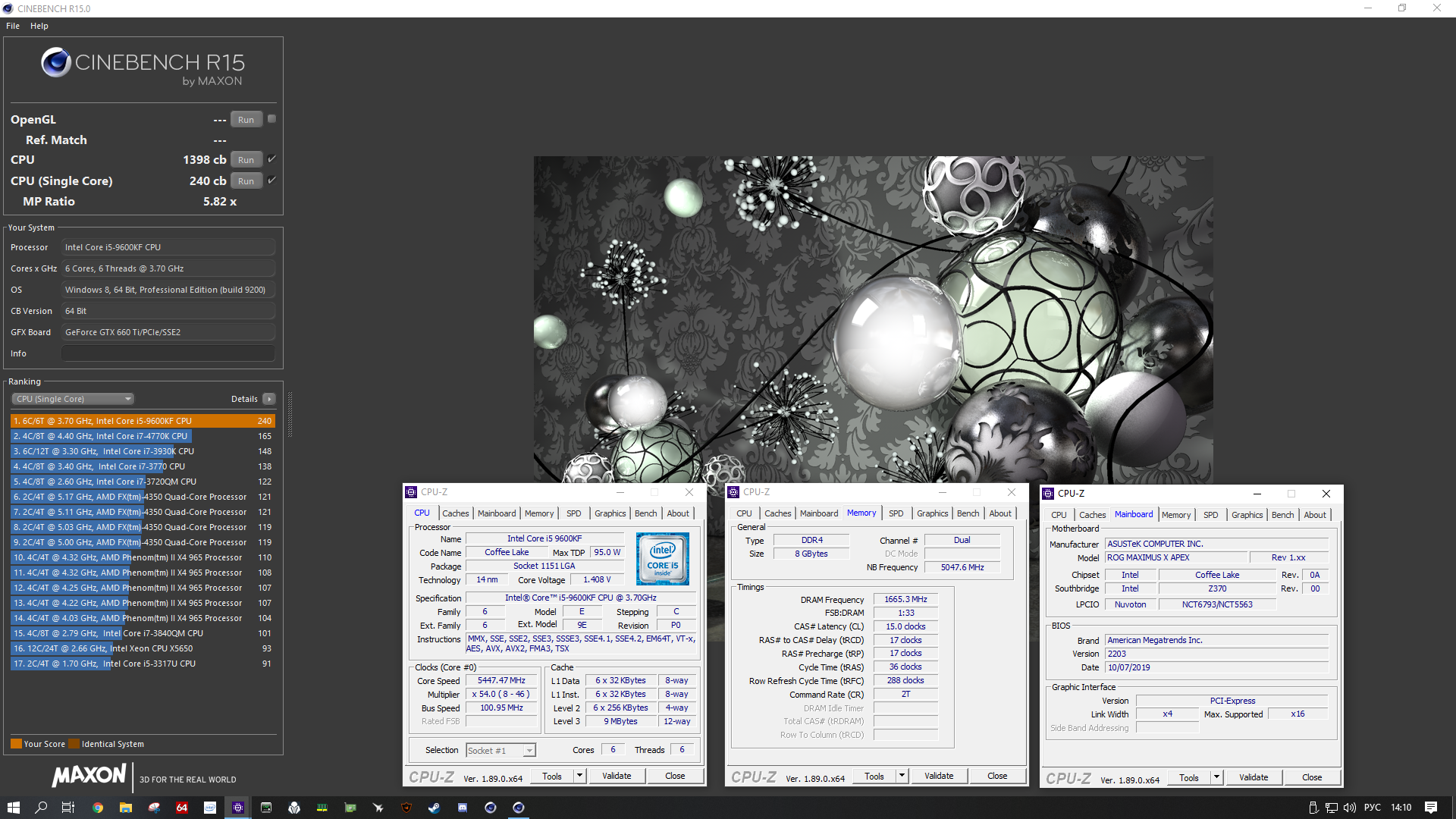Click the РУС input language indicator
The width and height of the screenshot is (1456, 819).
click(1373, 808)
